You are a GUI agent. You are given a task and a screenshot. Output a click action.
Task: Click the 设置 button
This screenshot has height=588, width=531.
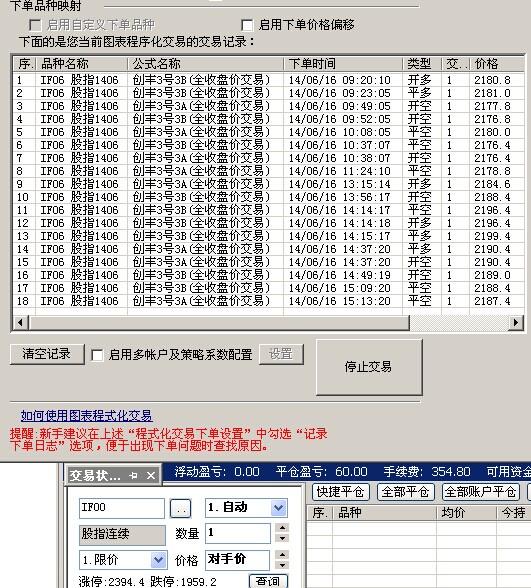281,354
